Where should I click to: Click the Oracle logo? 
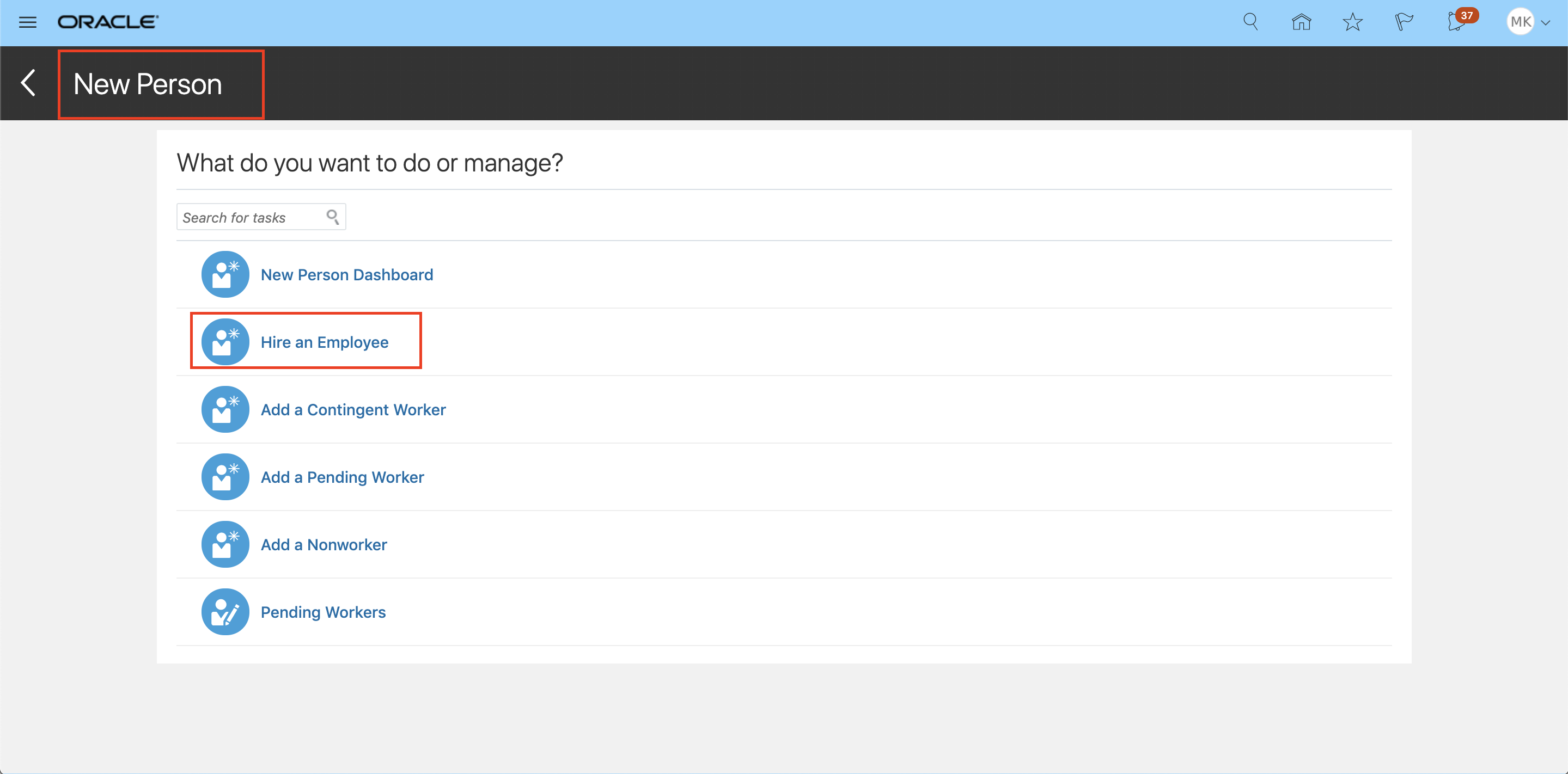tap(108, 22)
